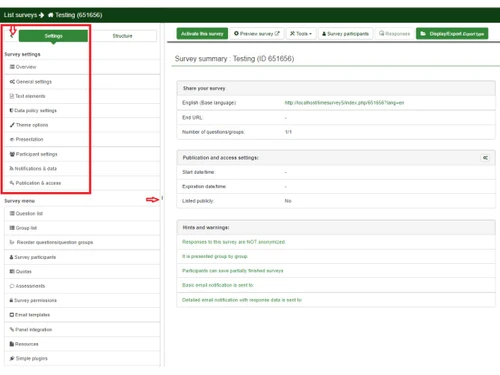Viewport: 500px width, 375px height.
Task: Click the Question list icon
Action: click(12, 213)
